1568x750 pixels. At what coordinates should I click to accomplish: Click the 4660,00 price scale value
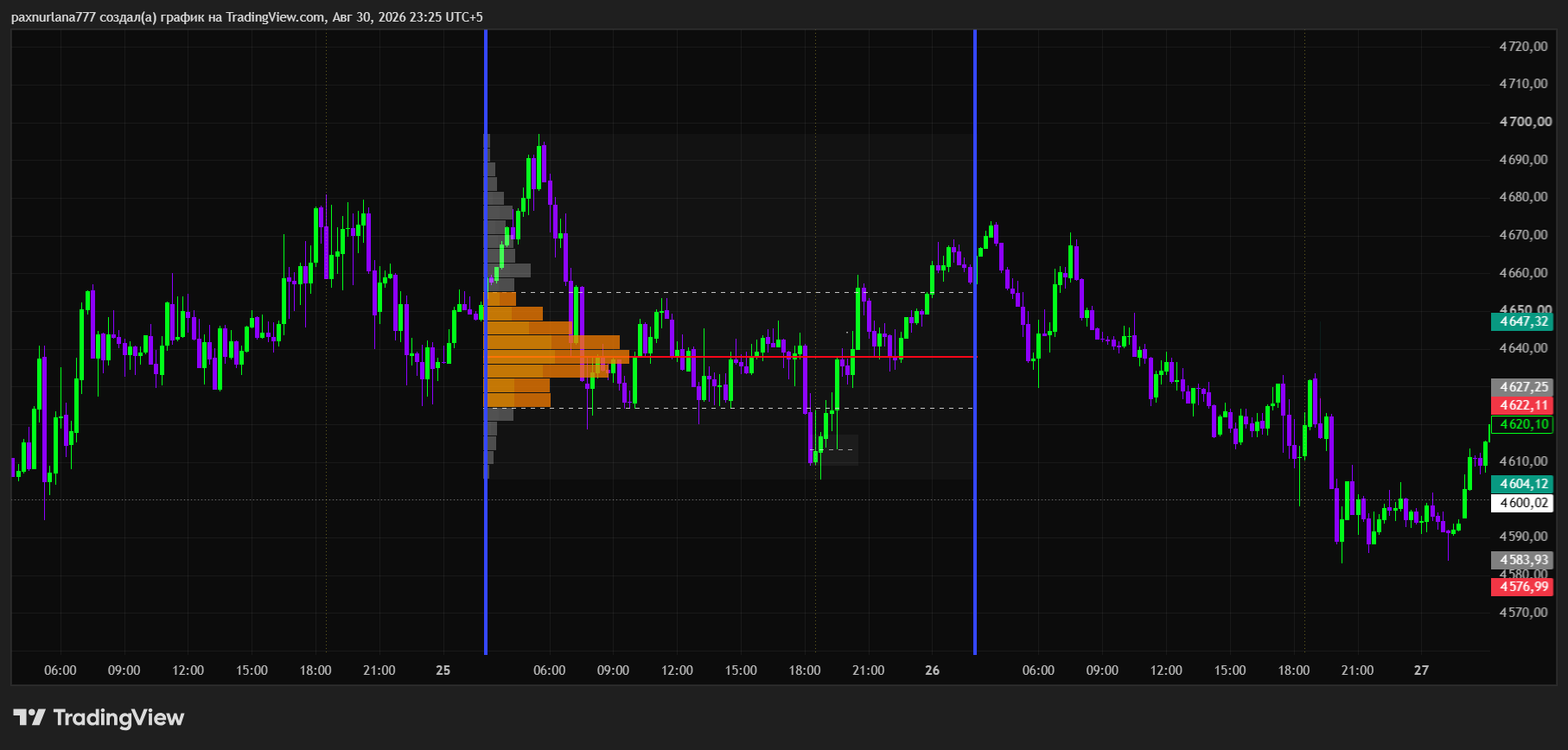[1523, 273]
